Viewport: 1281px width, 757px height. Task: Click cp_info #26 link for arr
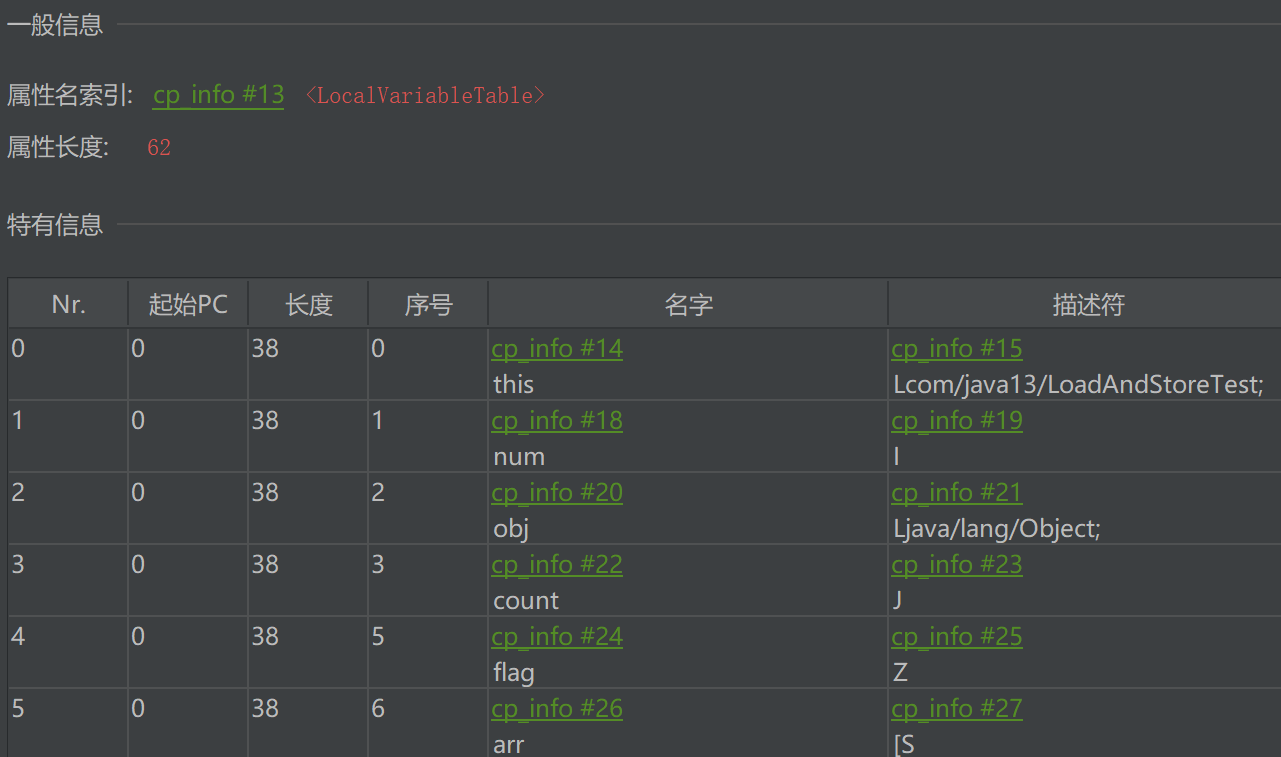(x=556, y=709)
